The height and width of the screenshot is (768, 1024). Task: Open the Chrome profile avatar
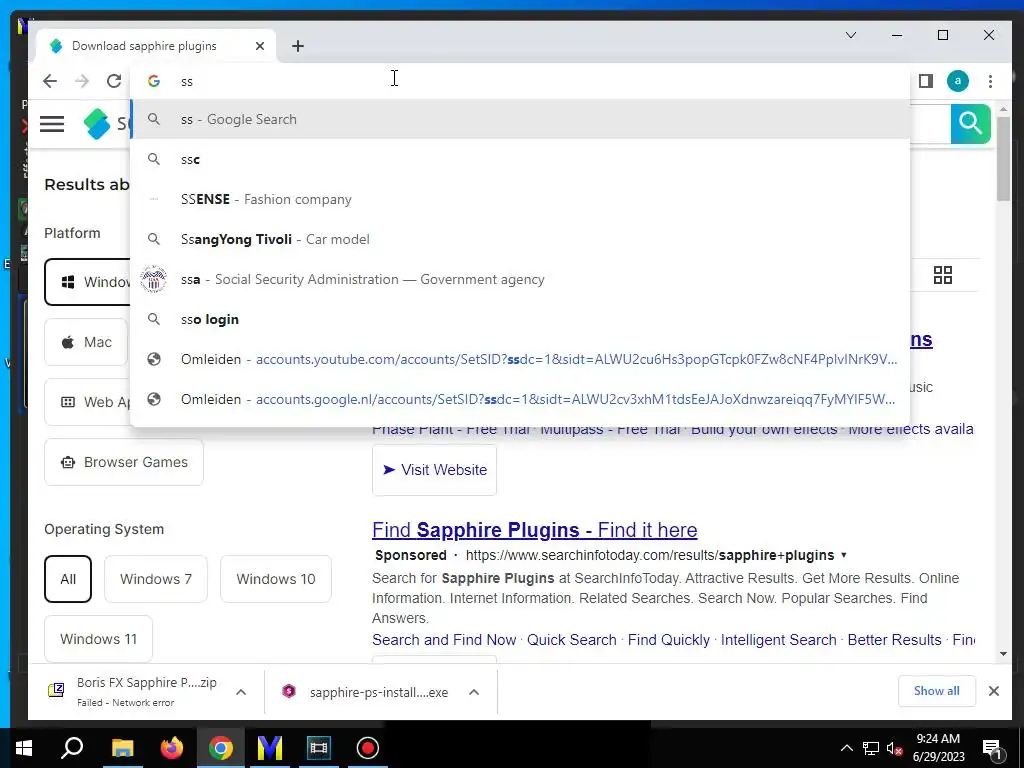[957, 81]
